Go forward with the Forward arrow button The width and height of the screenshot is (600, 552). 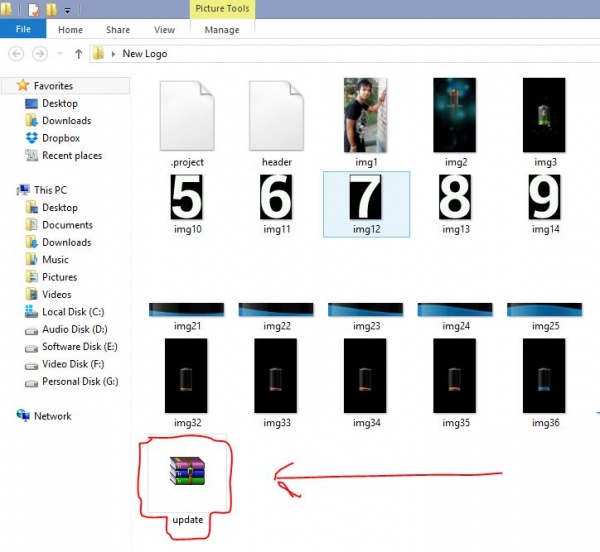40,54
